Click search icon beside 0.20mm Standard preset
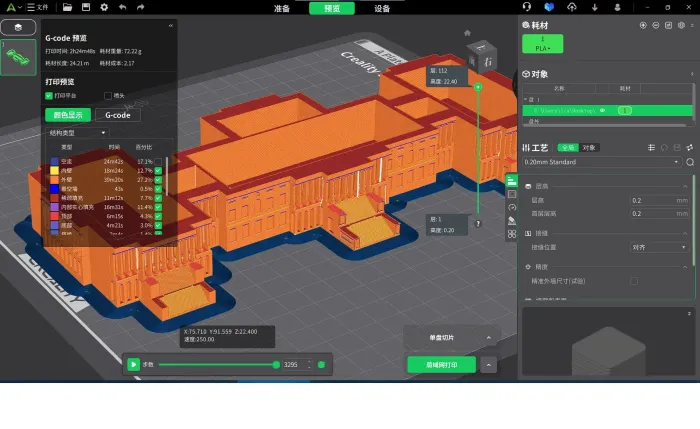Screen dimensions: 700x429 pos(690,161)
